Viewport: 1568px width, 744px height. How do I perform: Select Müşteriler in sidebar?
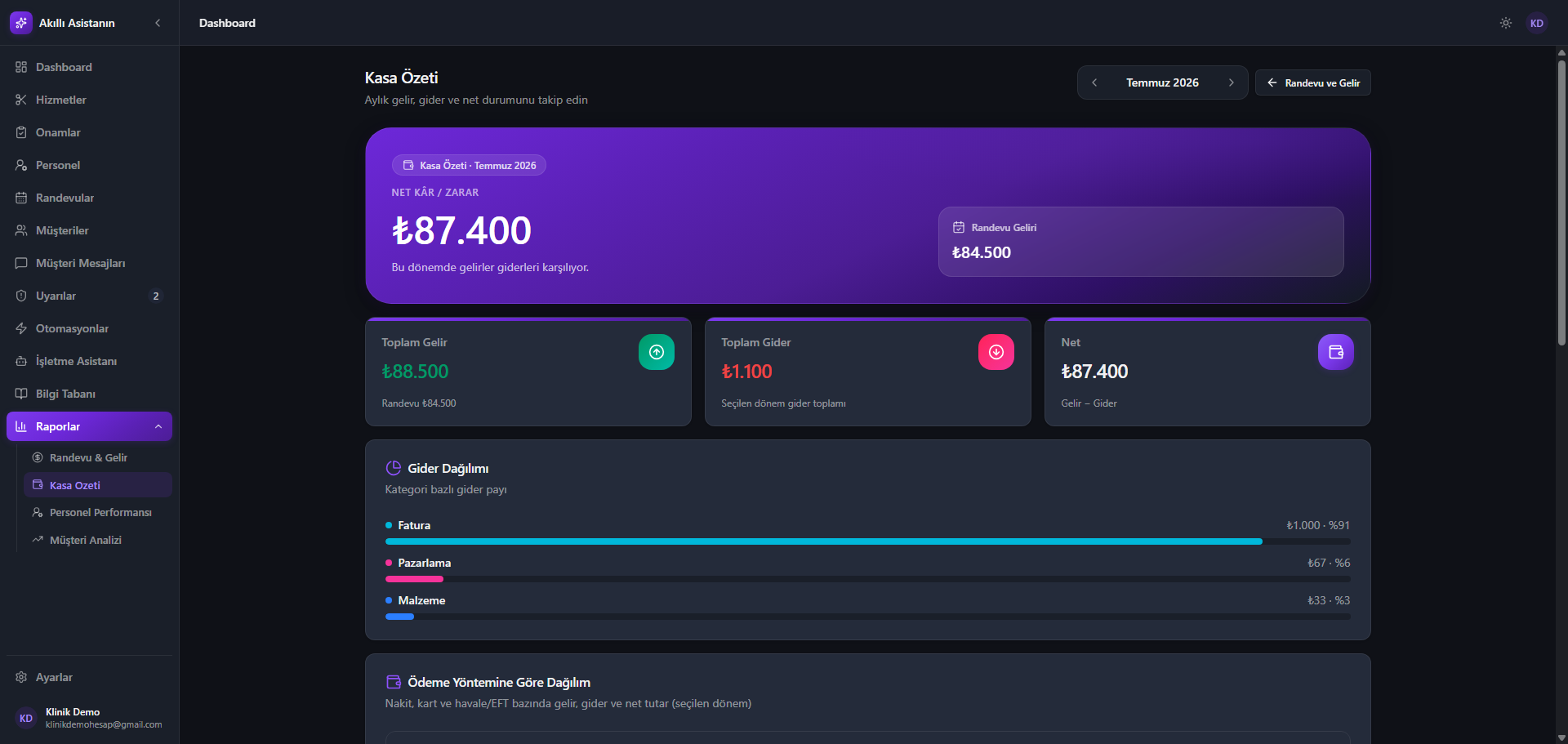point(89,230)
